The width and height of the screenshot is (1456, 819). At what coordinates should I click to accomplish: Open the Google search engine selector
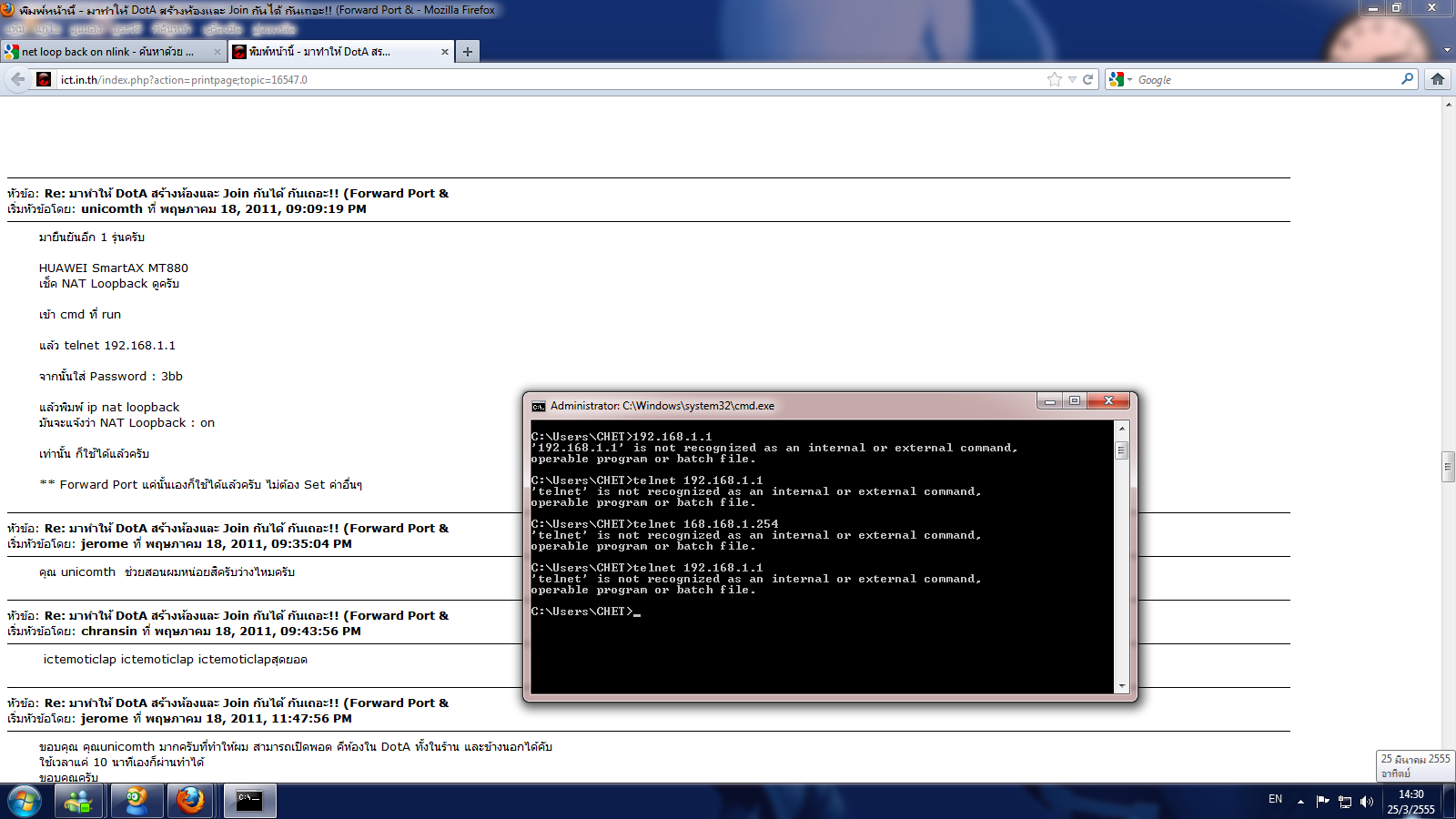[1120, 79]
